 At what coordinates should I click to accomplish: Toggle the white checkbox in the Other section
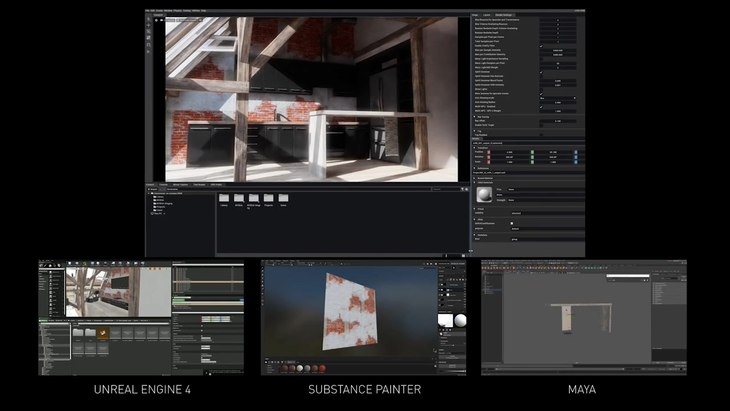pyautogui.click(x=512, y=223)
